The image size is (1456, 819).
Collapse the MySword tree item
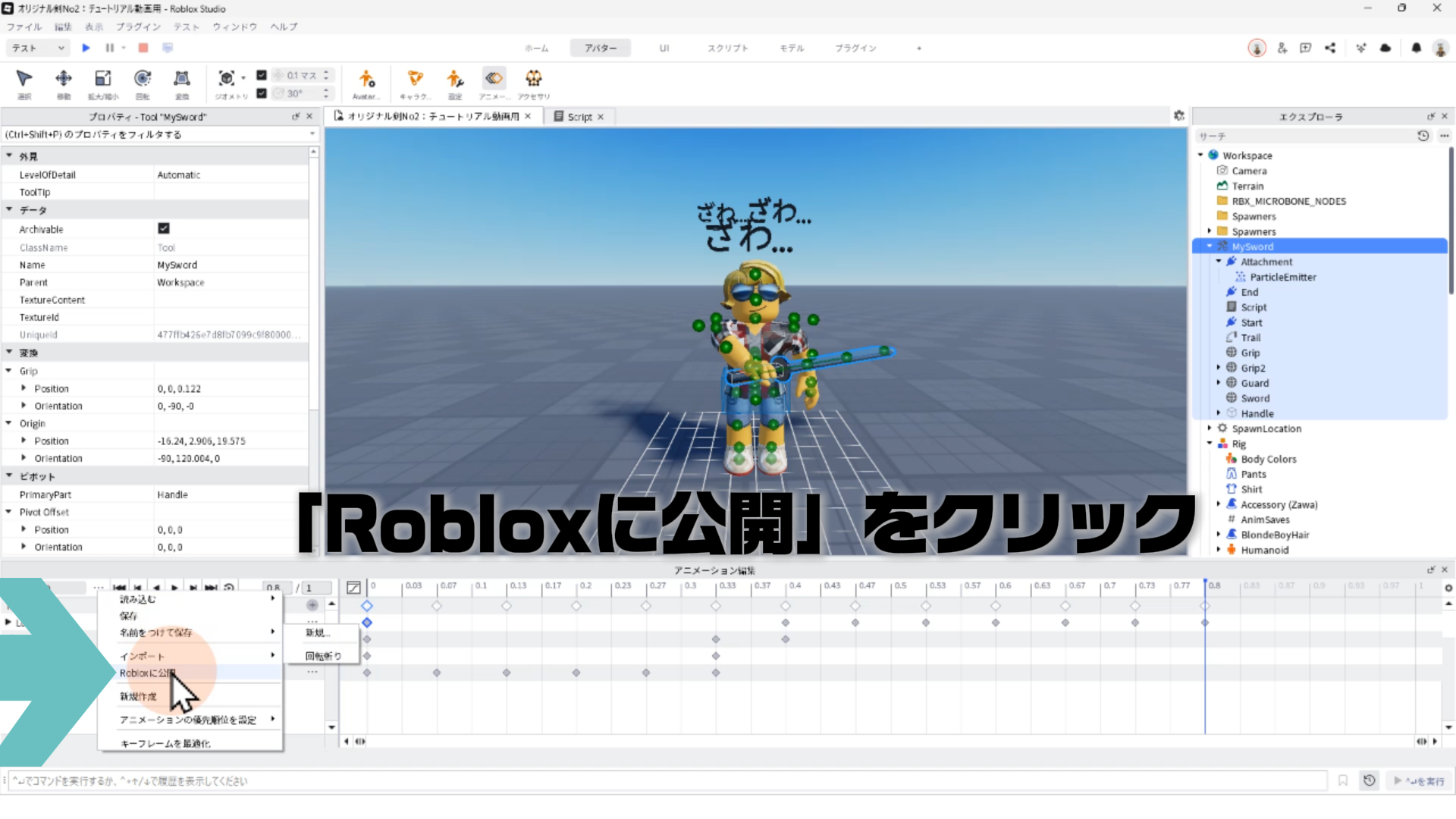[x=1210, y=246]
